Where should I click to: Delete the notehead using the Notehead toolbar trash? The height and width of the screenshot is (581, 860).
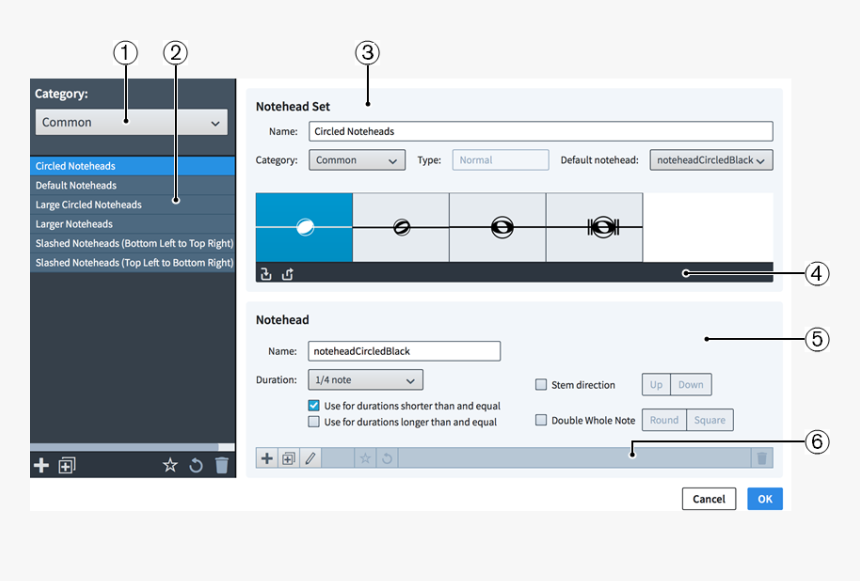coord(762,458)
